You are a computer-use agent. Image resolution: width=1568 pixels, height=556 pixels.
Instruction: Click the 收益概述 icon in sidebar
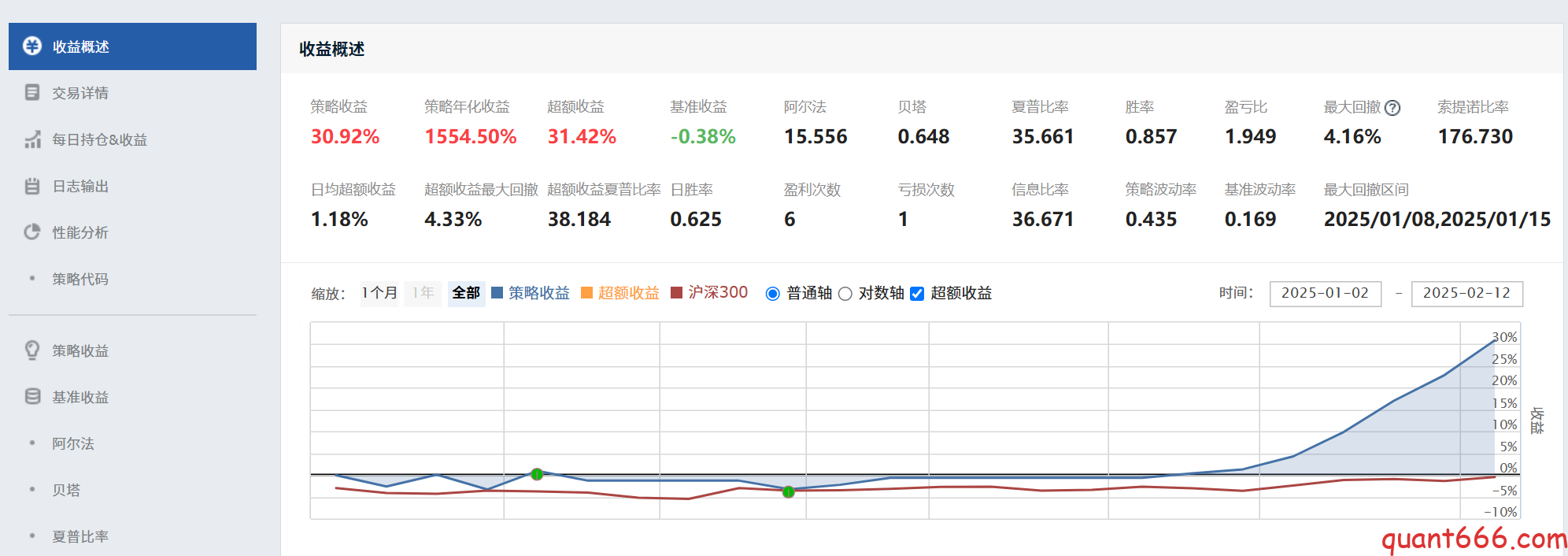pyautogui.click(x=32, y=46)
